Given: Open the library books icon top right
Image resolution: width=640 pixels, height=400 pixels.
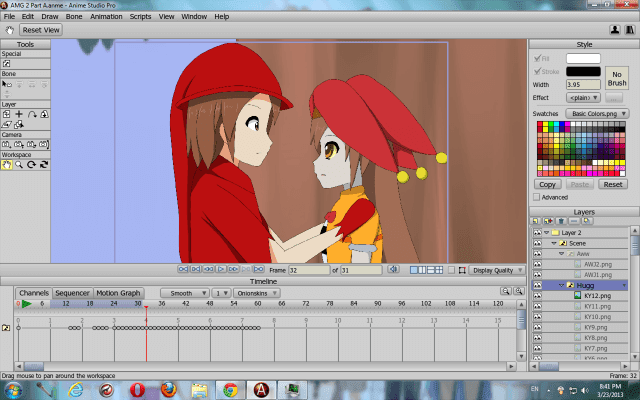Looking at the screenshot, I should (x=630, y=30).
